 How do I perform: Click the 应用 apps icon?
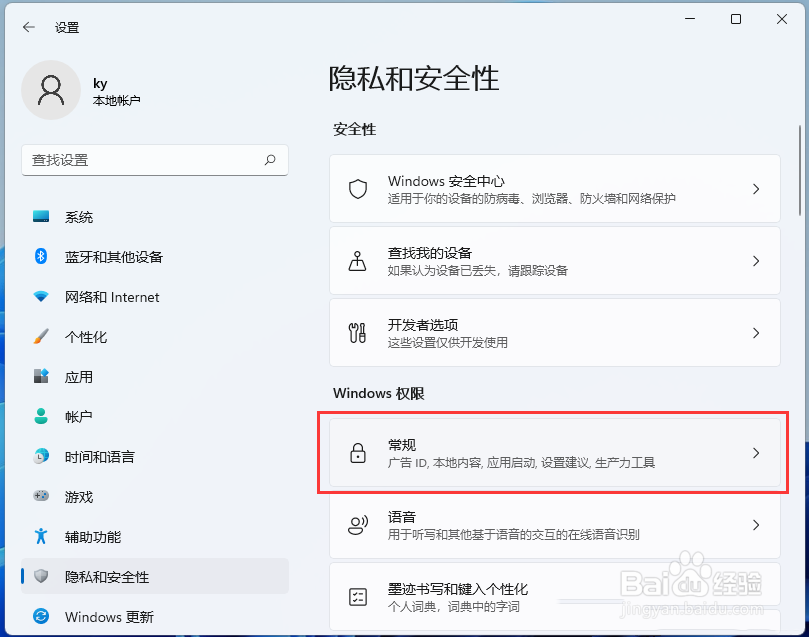41,376
